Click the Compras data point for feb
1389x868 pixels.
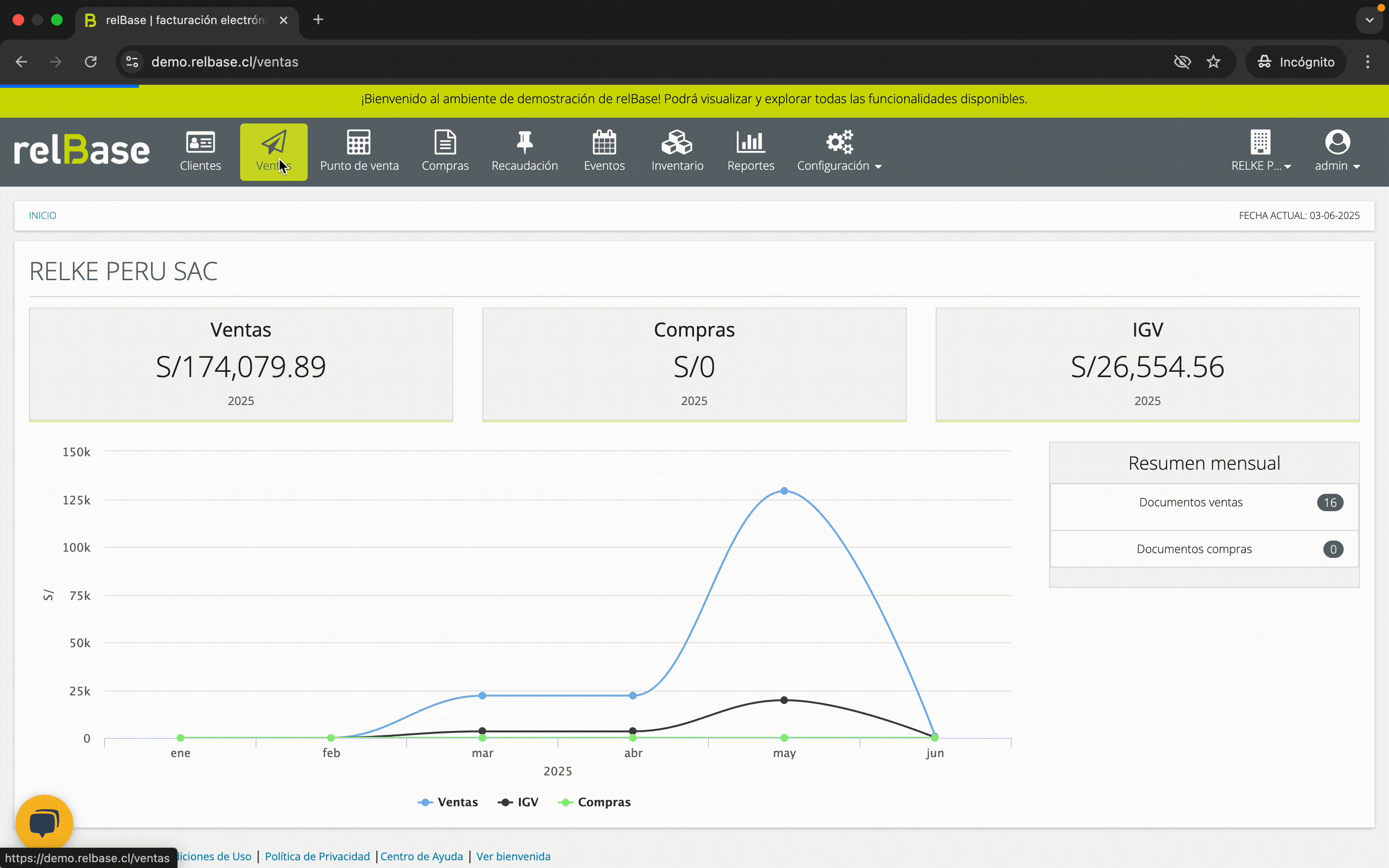click(330, 738)
